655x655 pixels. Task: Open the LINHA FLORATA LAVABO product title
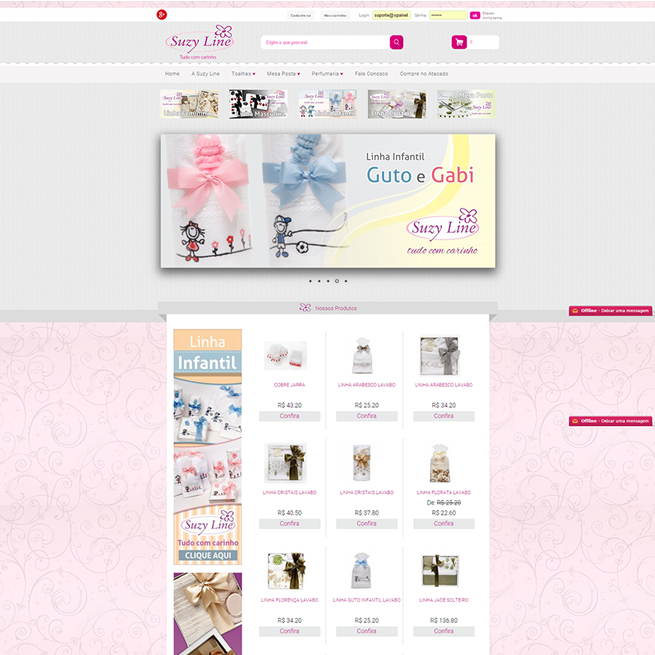(x=444, y=493)
